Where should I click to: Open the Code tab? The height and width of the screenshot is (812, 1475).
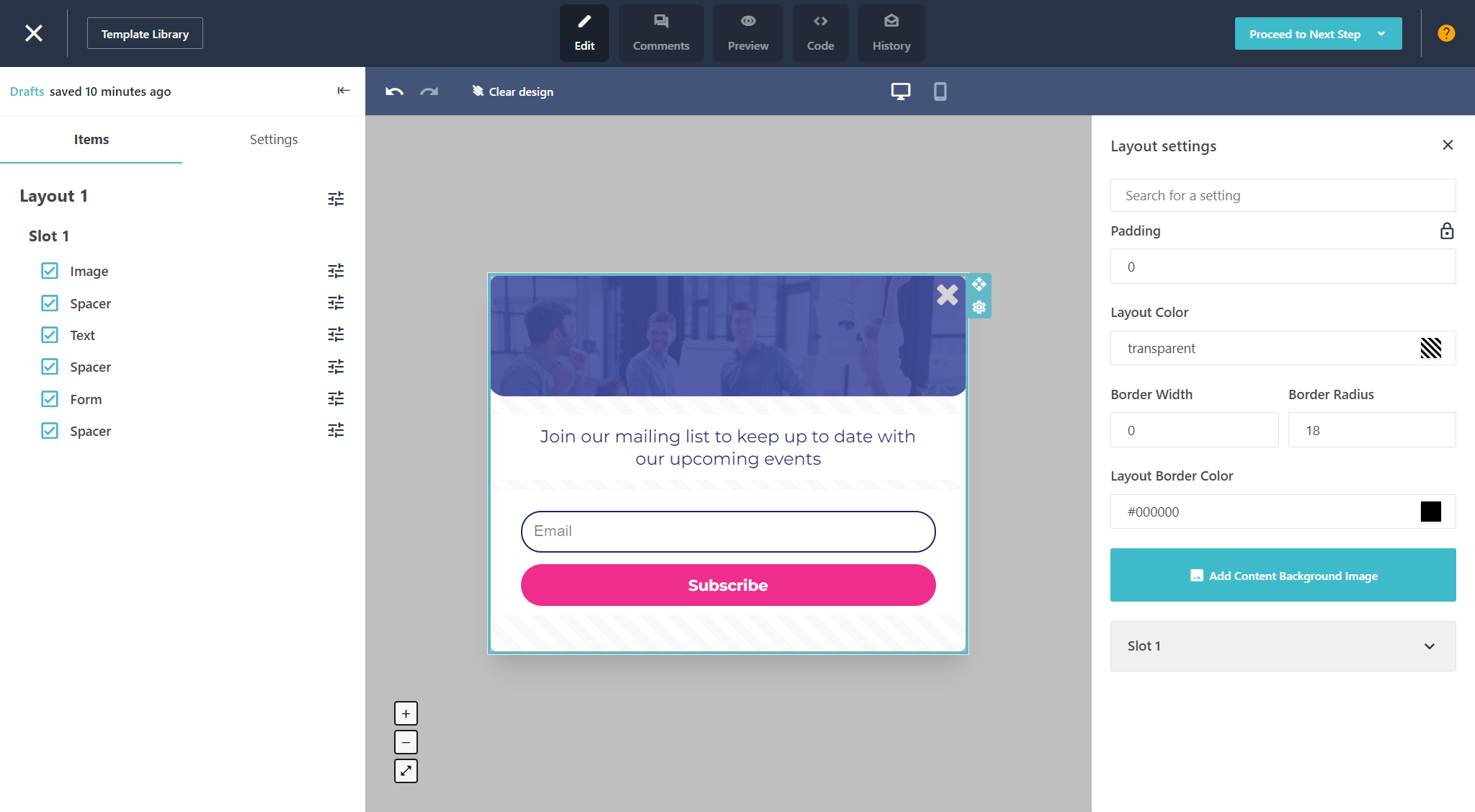click(820, 34)
